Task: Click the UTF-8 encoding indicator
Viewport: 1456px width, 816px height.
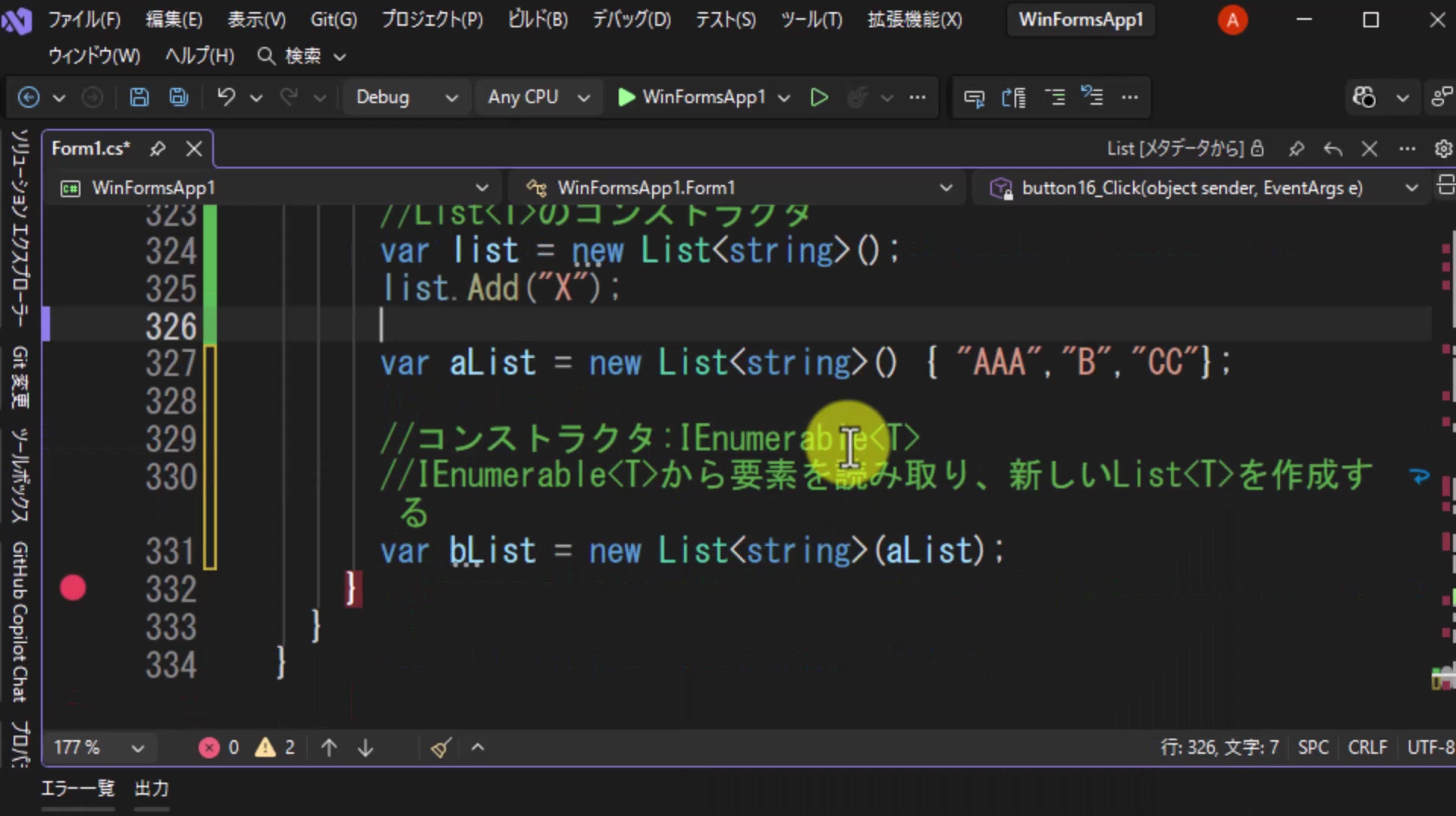Action: [1430, 748]
